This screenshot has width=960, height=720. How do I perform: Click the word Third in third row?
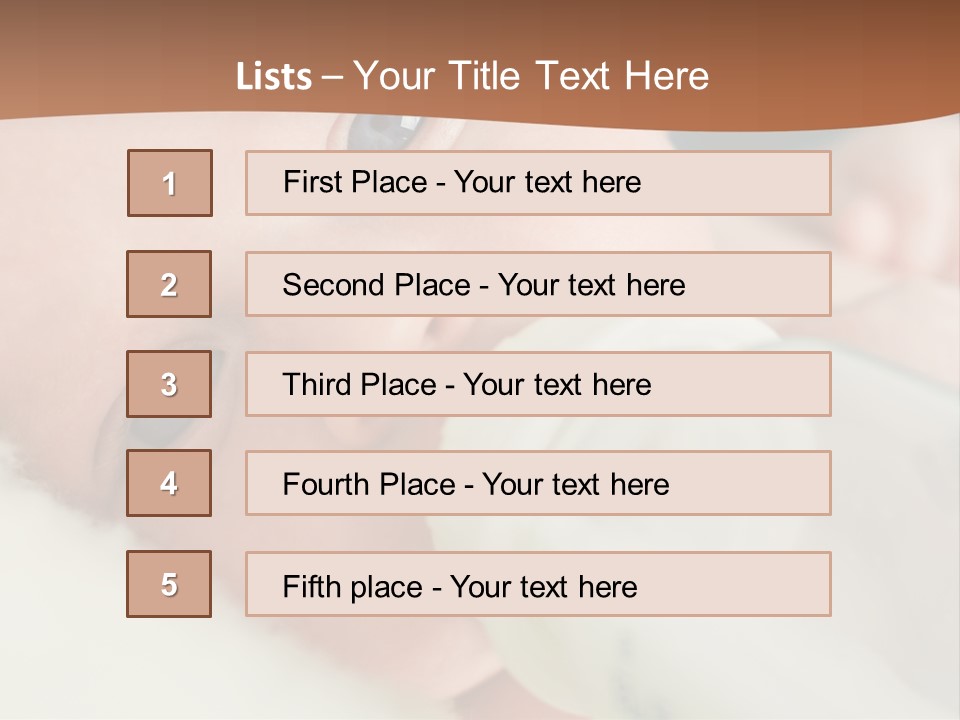point(312,385)
